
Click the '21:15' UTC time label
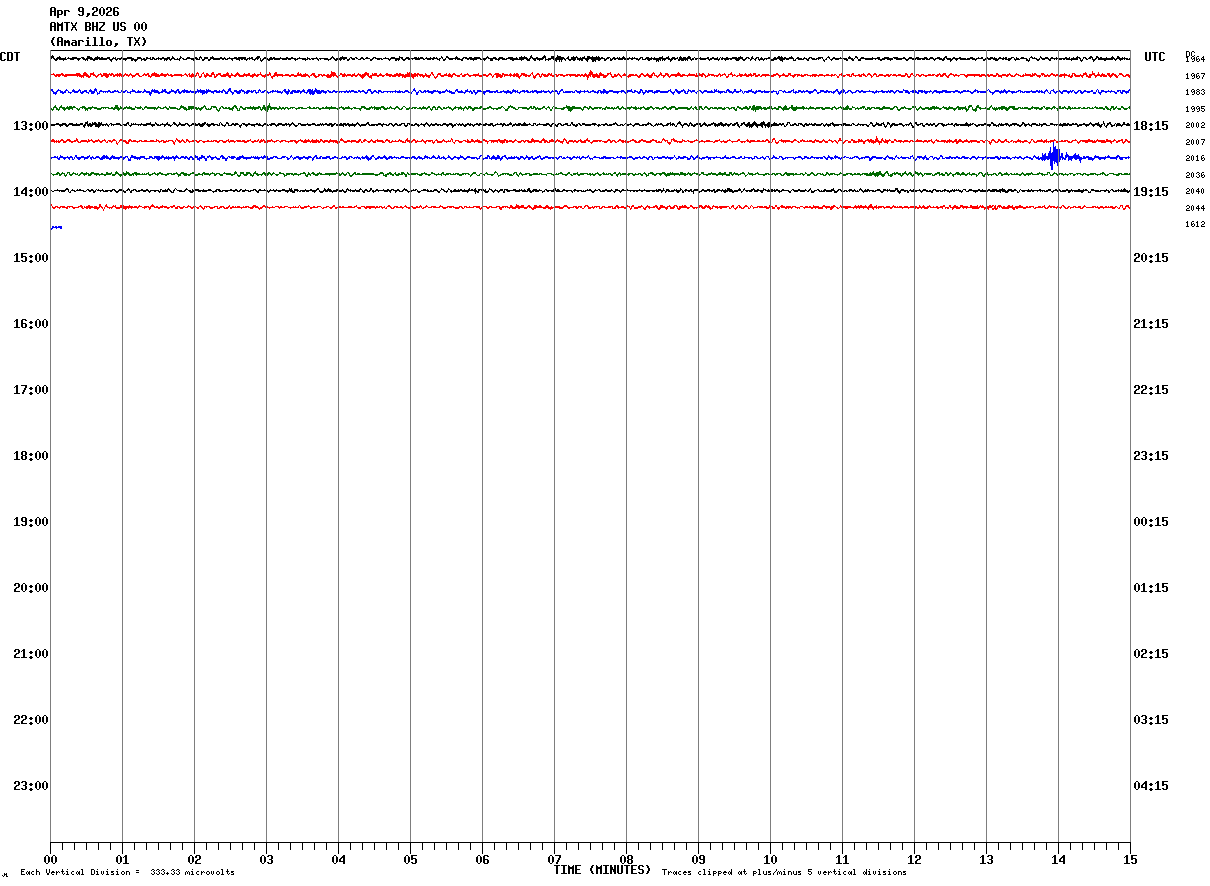[x=1151, y=324]
